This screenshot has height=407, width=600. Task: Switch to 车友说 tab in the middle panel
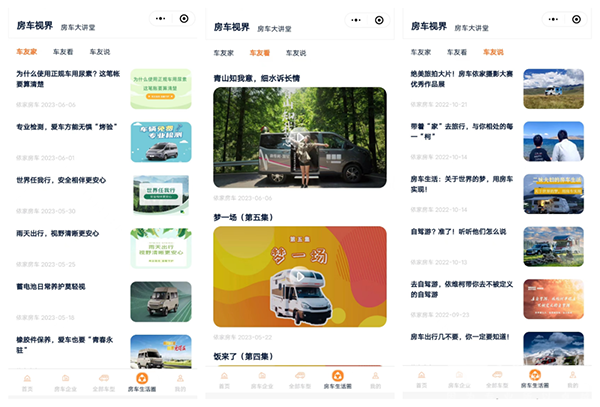click(x=297, y=52)
